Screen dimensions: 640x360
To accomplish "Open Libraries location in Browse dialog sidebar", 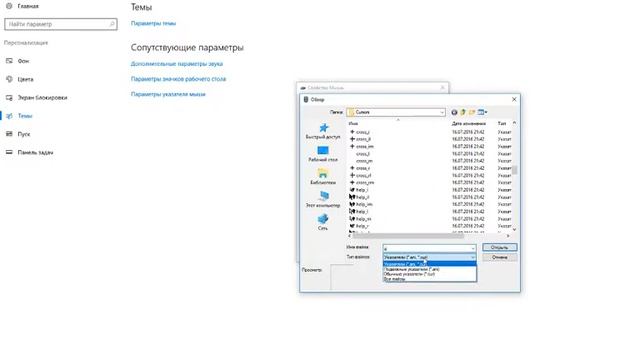I will (x=323, y=177).
